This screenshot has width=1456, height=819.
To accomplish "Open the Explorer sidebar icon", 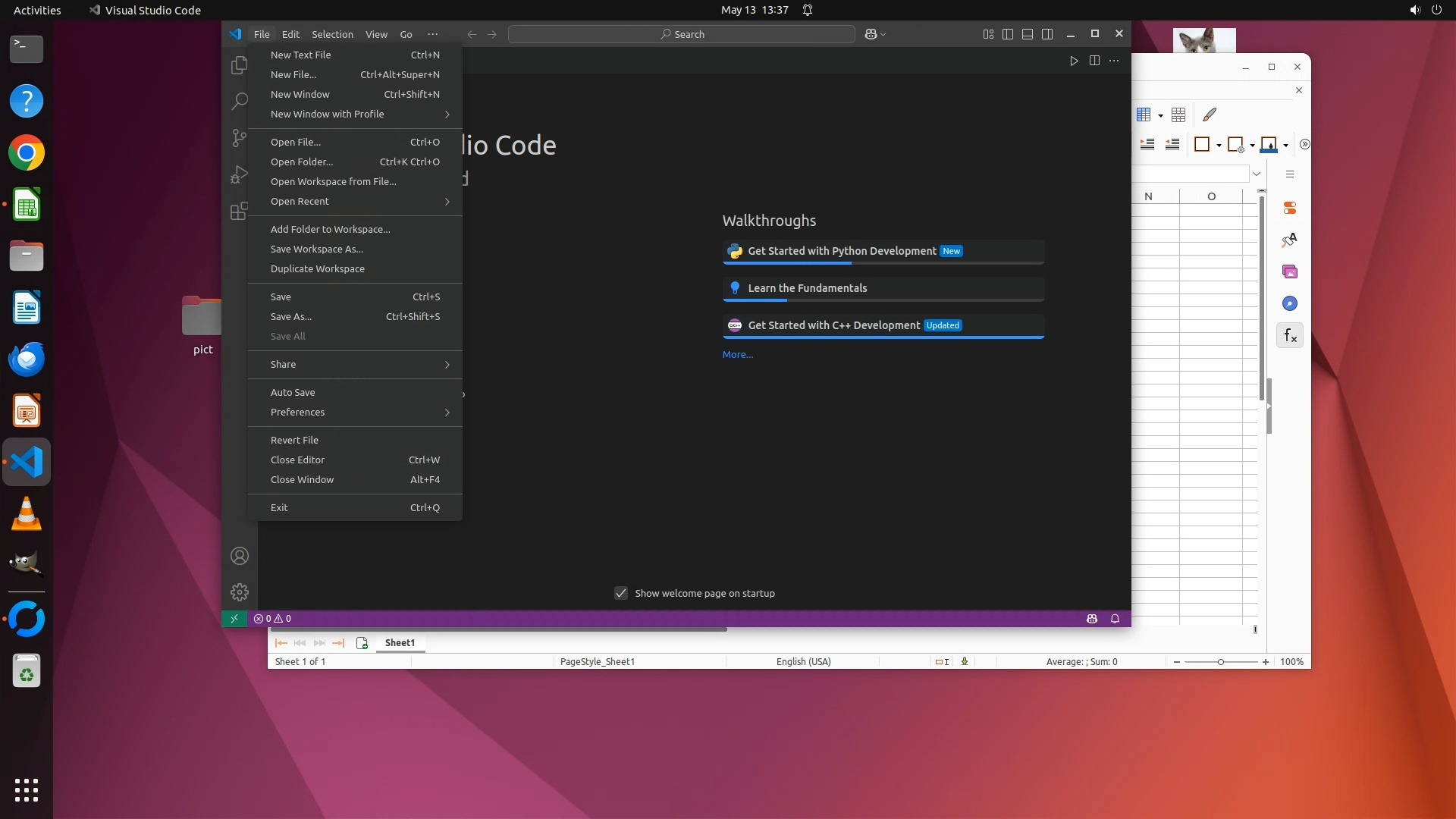I will pyautogui.click(x=239, y=65).
